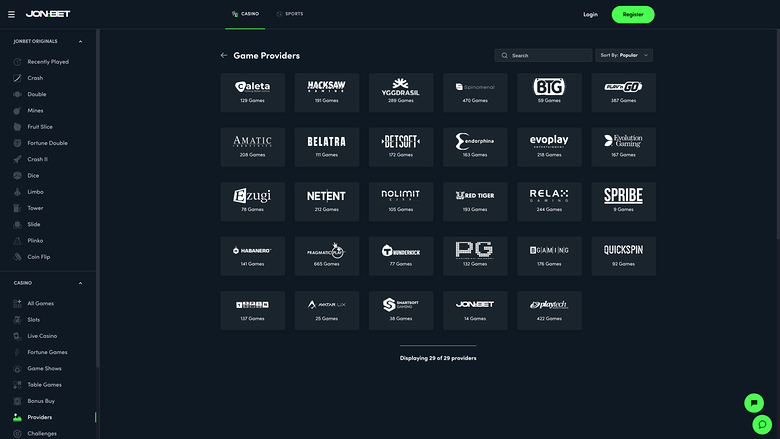This screenshot has width=780, height=439.
Task: Click the Bonus Buy icon
Action: click(17, 401)
